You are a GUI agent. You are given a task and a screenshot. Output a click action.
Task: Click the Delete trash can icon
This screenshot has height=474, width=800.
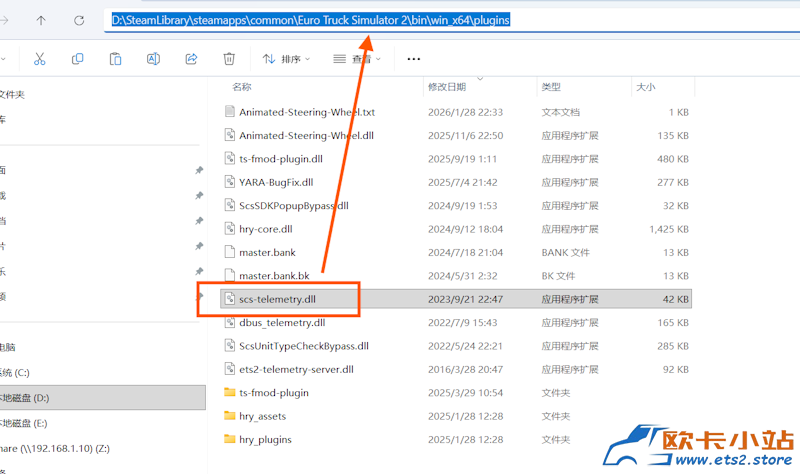tap(229, 59)
